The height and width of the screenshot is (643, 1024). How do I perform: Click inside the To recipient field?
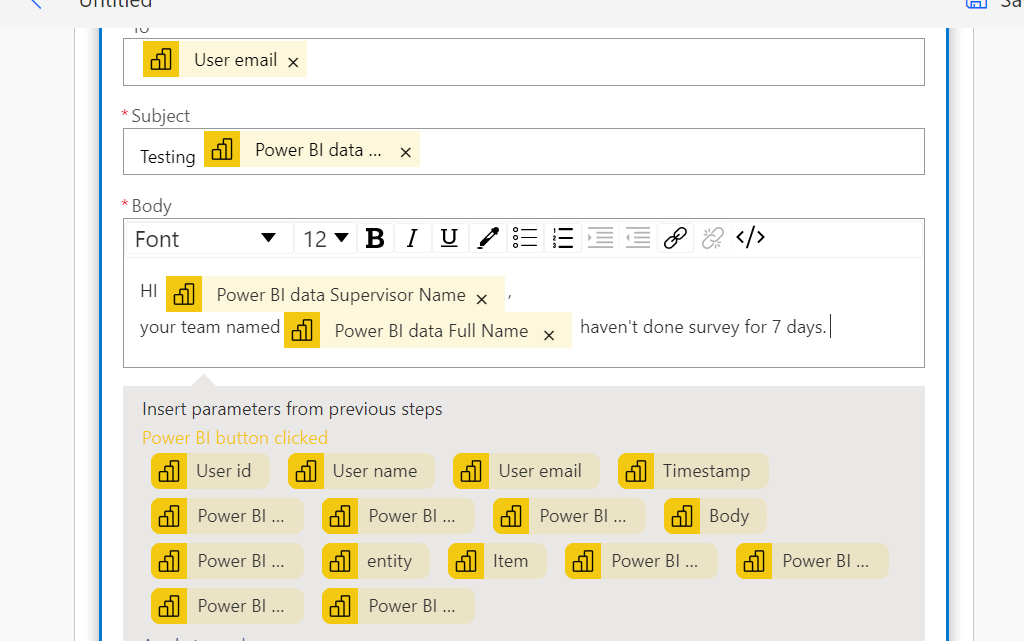pos(524,62)
